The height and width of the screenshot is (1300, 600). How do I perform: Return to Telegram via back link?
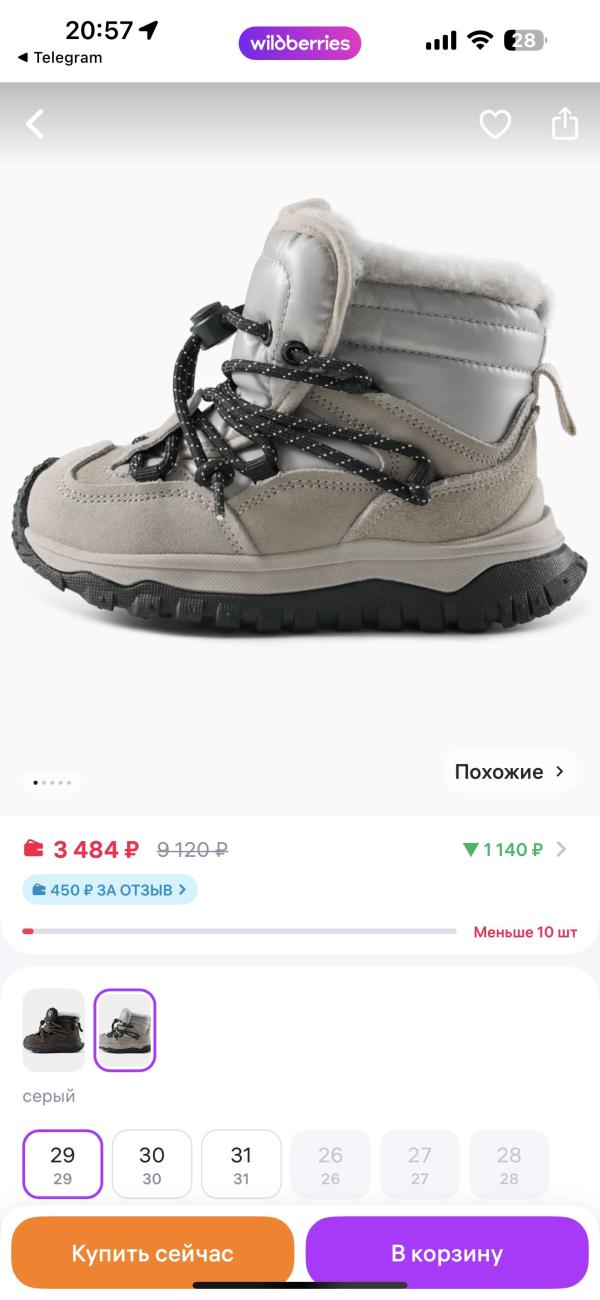click(60, 58)
